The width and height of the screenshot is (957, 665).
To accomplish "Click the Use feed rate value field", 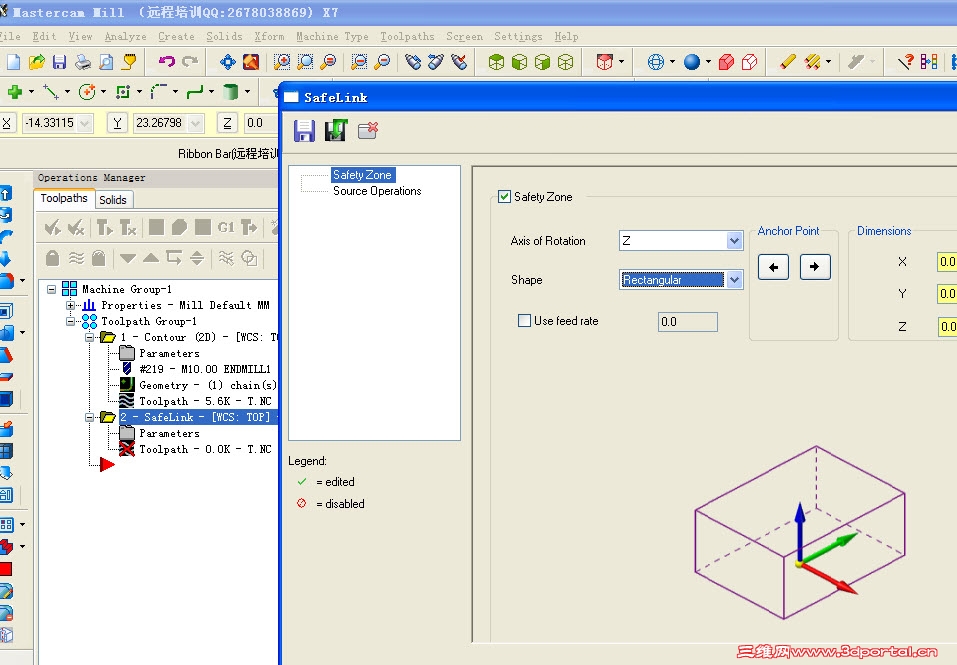I will 687,322.
